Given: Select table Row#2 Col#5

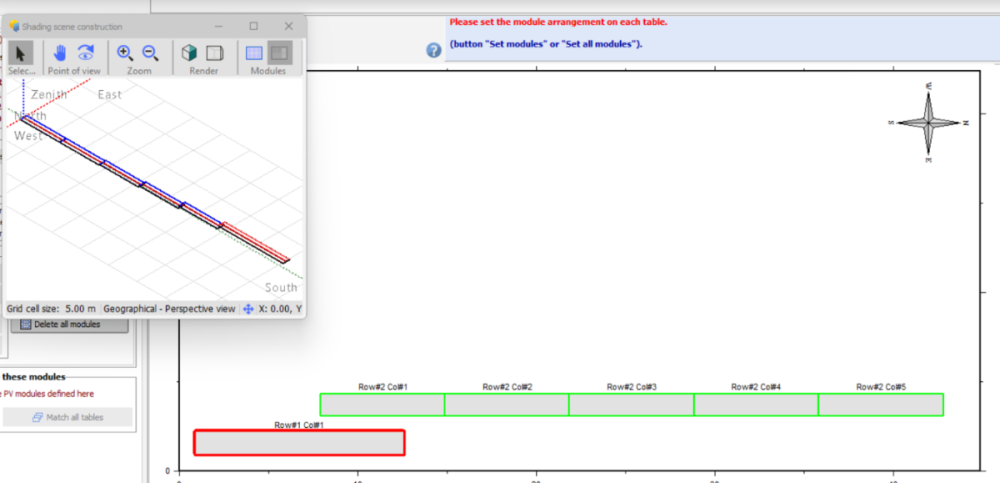Looking at the screenshot, I should 880,404.
